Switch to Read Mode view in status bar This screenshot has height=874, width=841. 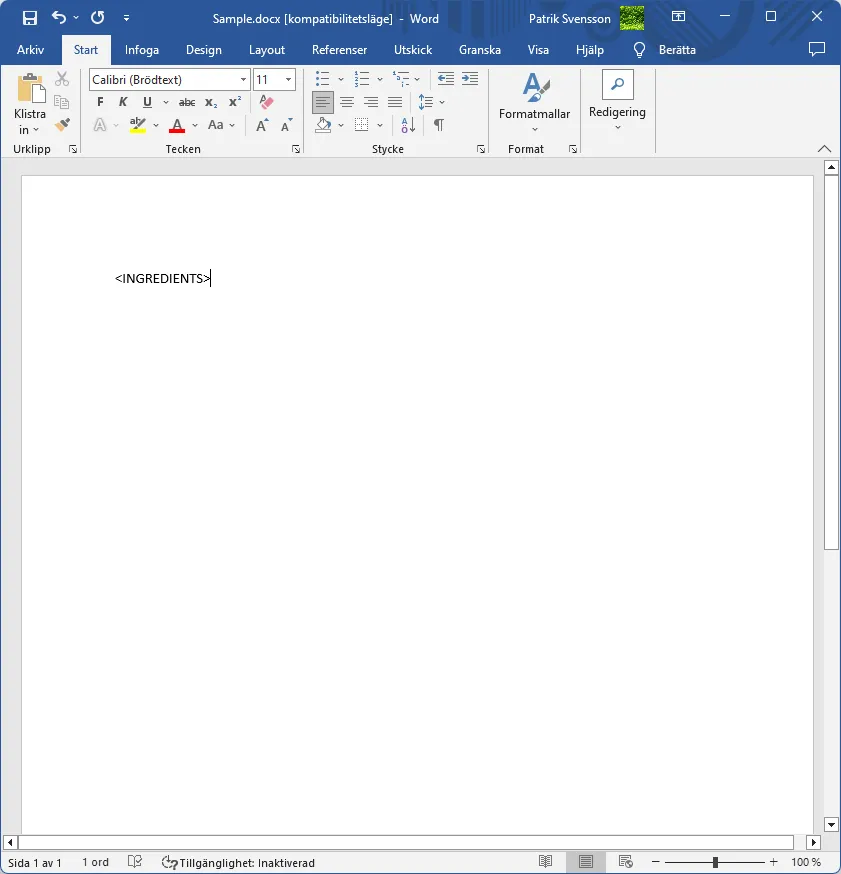[545, 862]
